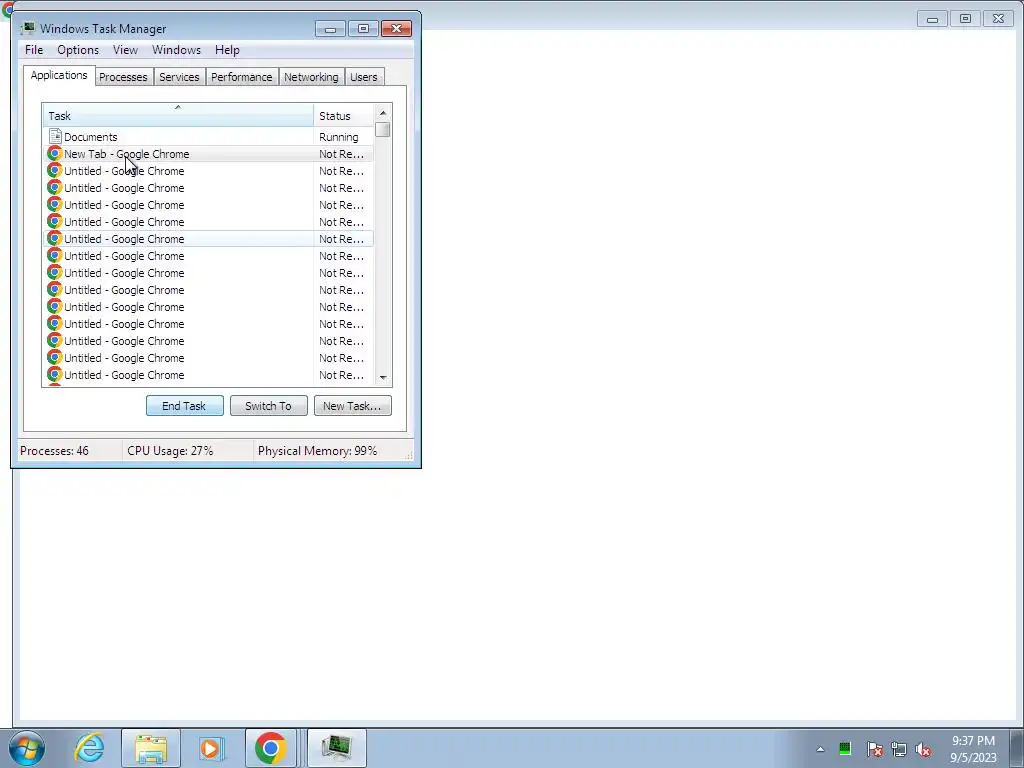Click Physical Memory: 99% status text

317,451
